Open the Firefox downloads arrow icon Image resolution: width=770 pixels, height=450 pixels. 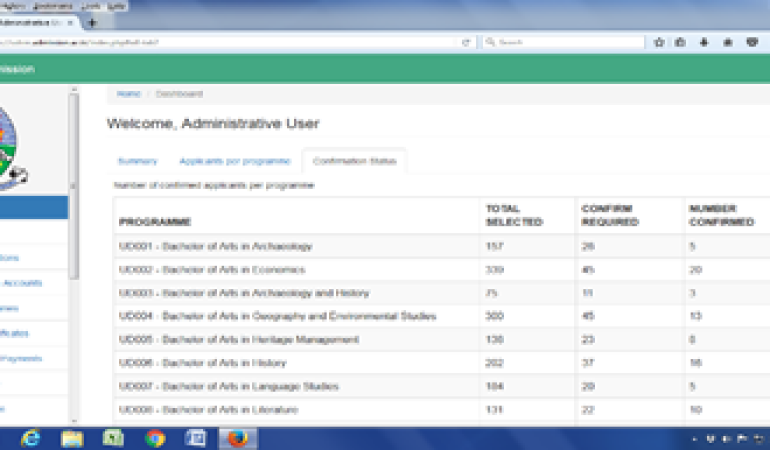pyautogui.click(x=704, y=43)
